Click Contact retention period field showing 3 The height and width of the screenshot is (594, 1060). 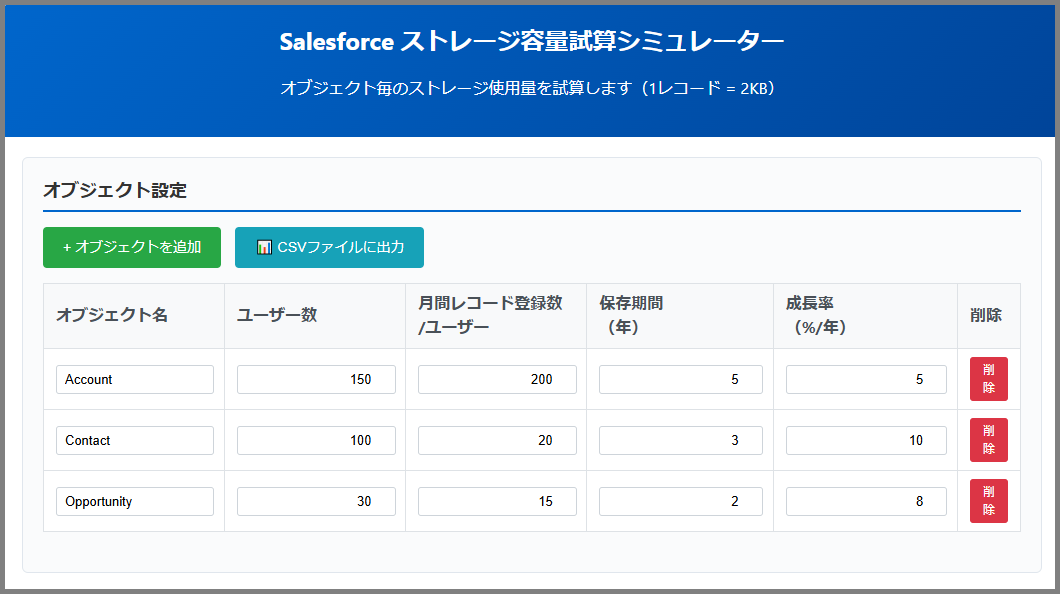tap(681, 440)
